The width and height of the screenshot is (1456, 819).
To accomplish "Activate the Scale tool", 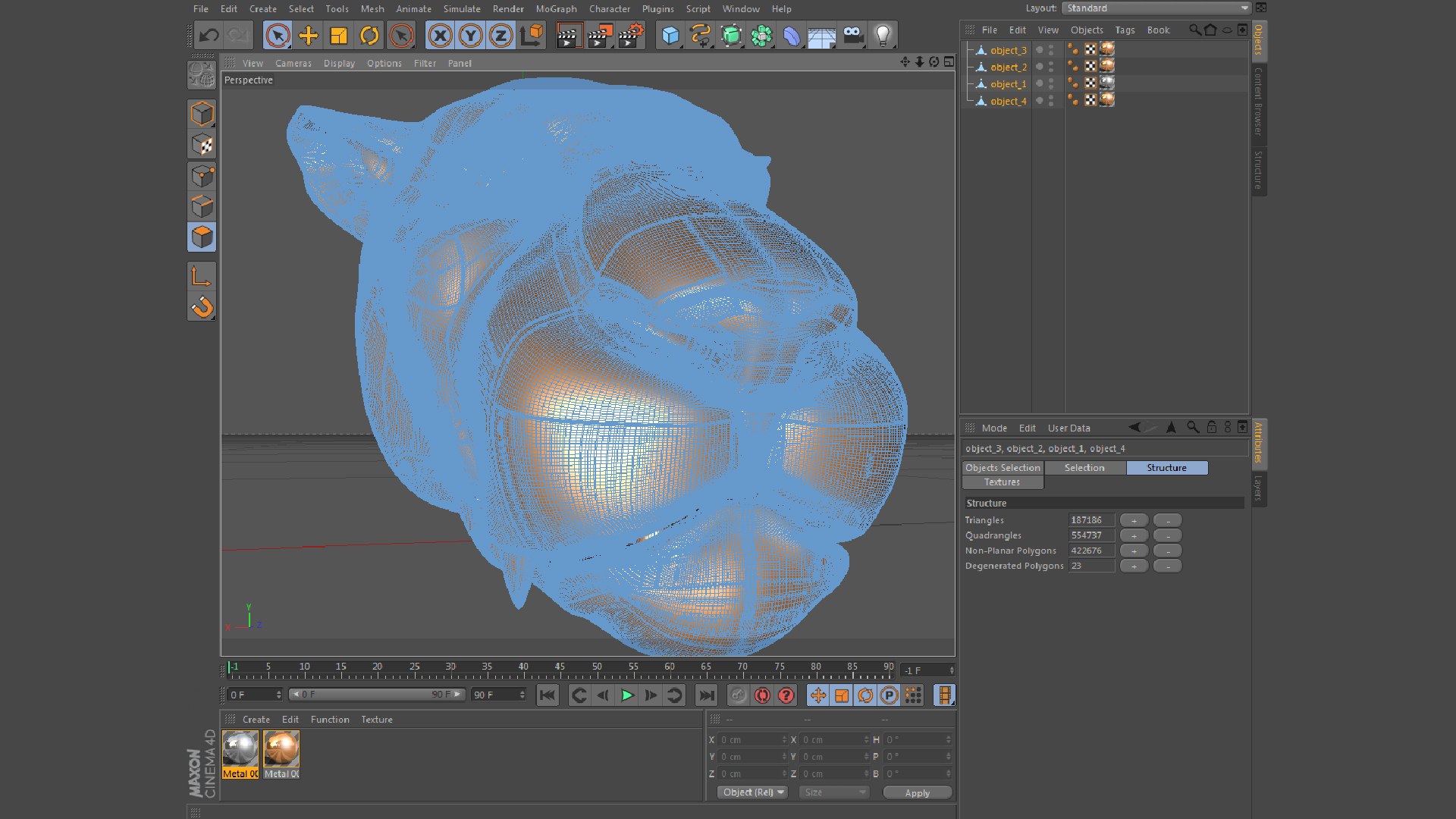I will tap(339, 36).
